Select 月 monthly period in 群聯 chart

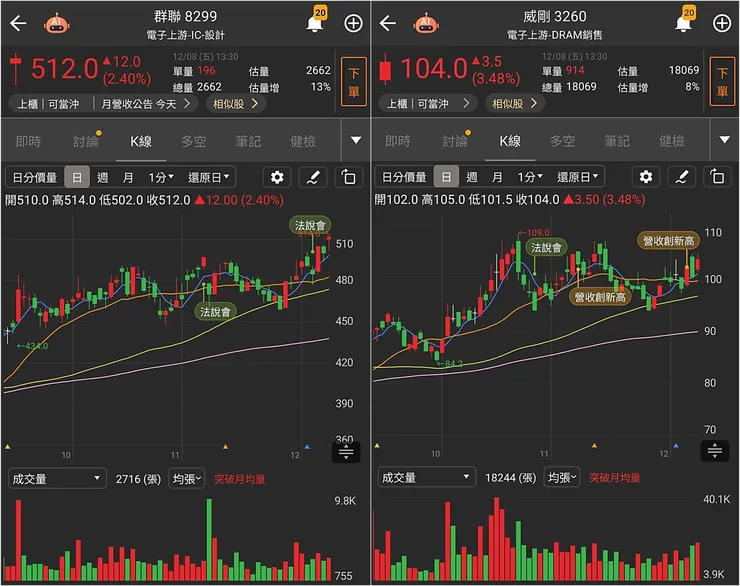coord(127,178)
